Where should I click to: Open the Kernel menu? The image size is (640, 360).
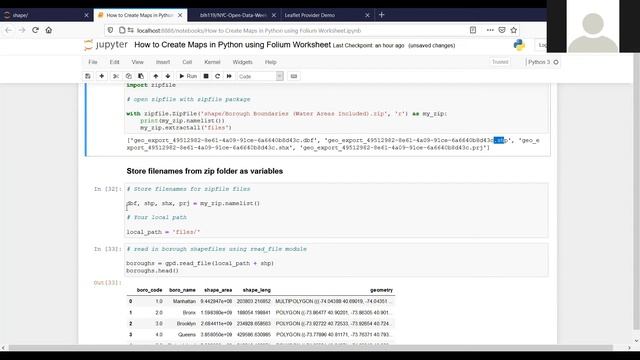[212, 62]
